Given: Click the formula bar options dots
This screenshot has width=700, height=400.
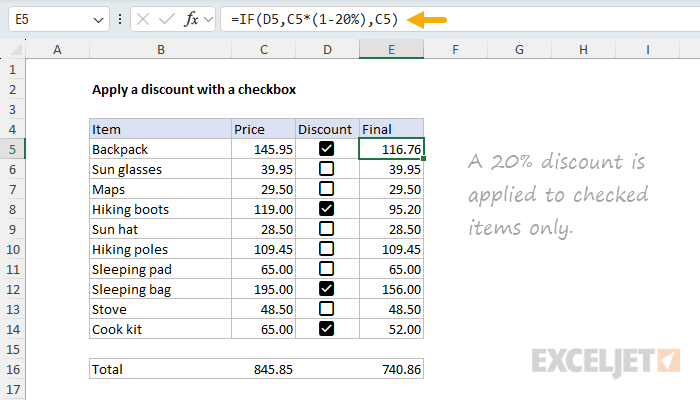Looking at the screenshot, I should (x=120, y=19).
